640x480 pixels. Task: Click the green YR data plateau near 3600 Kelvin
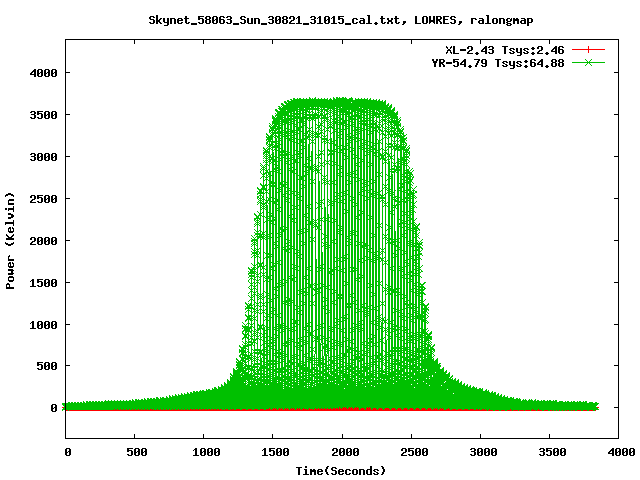[335, 104]
